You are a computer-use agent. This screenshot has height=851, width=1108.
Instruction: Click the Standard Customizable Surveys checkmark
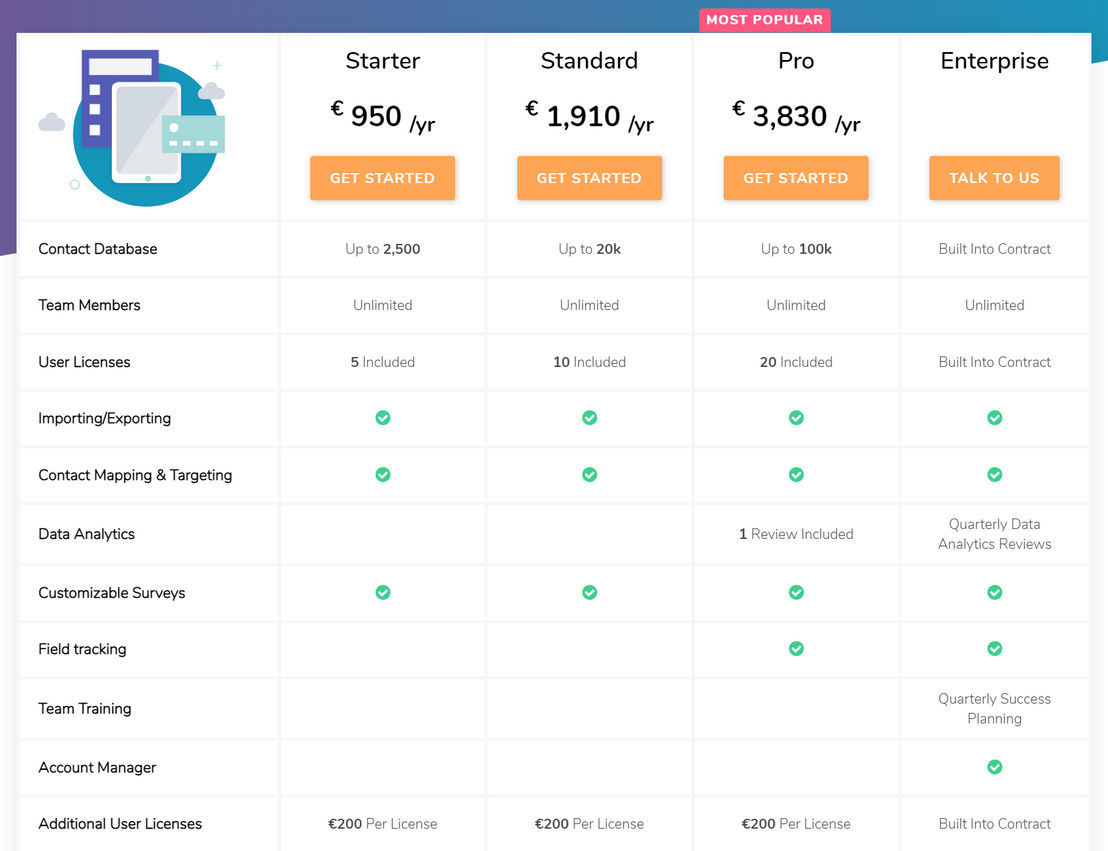click(589, 592)
